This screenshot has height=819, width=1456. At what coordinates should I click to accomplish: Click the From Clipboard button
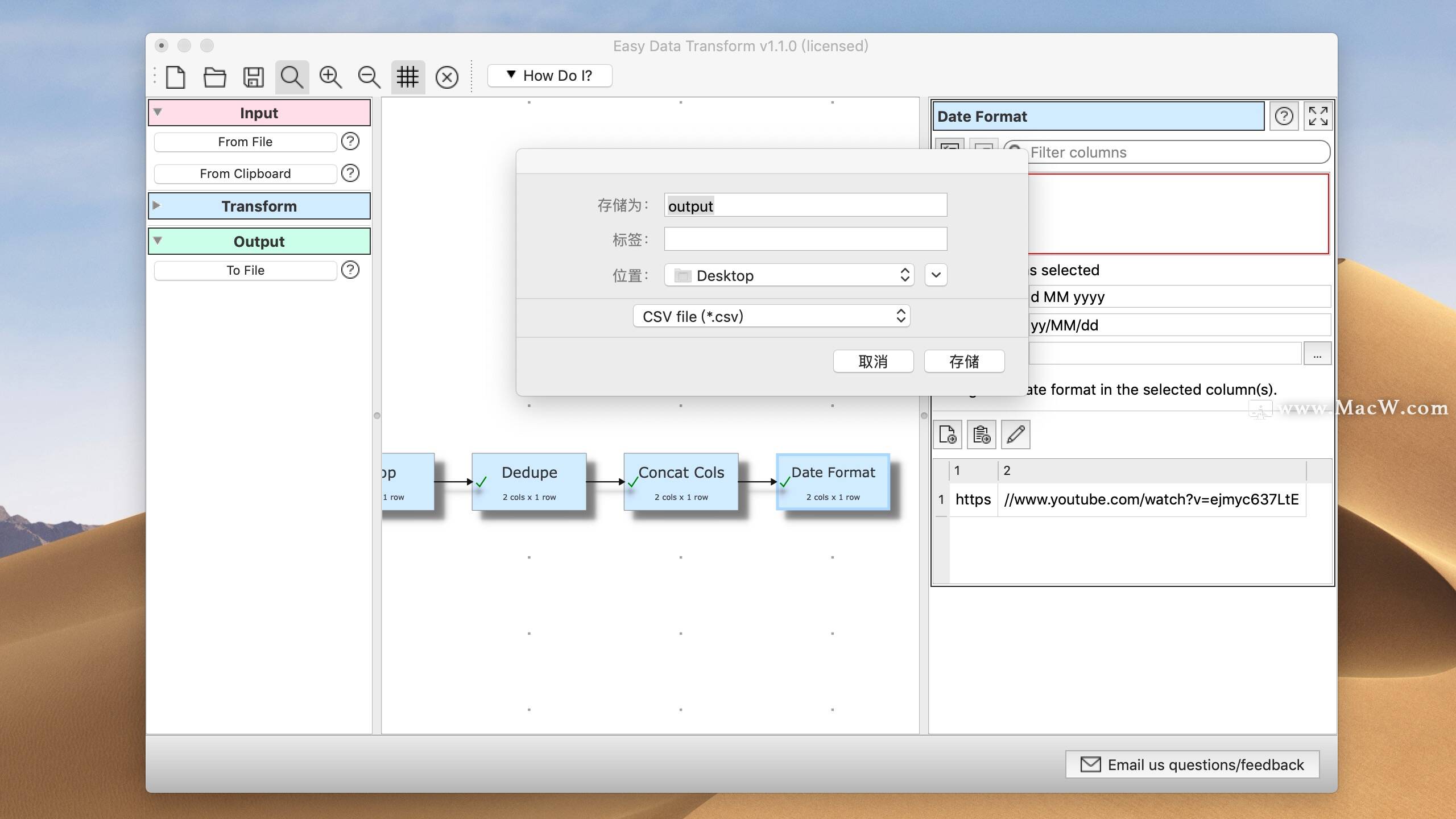coord(245,173)
